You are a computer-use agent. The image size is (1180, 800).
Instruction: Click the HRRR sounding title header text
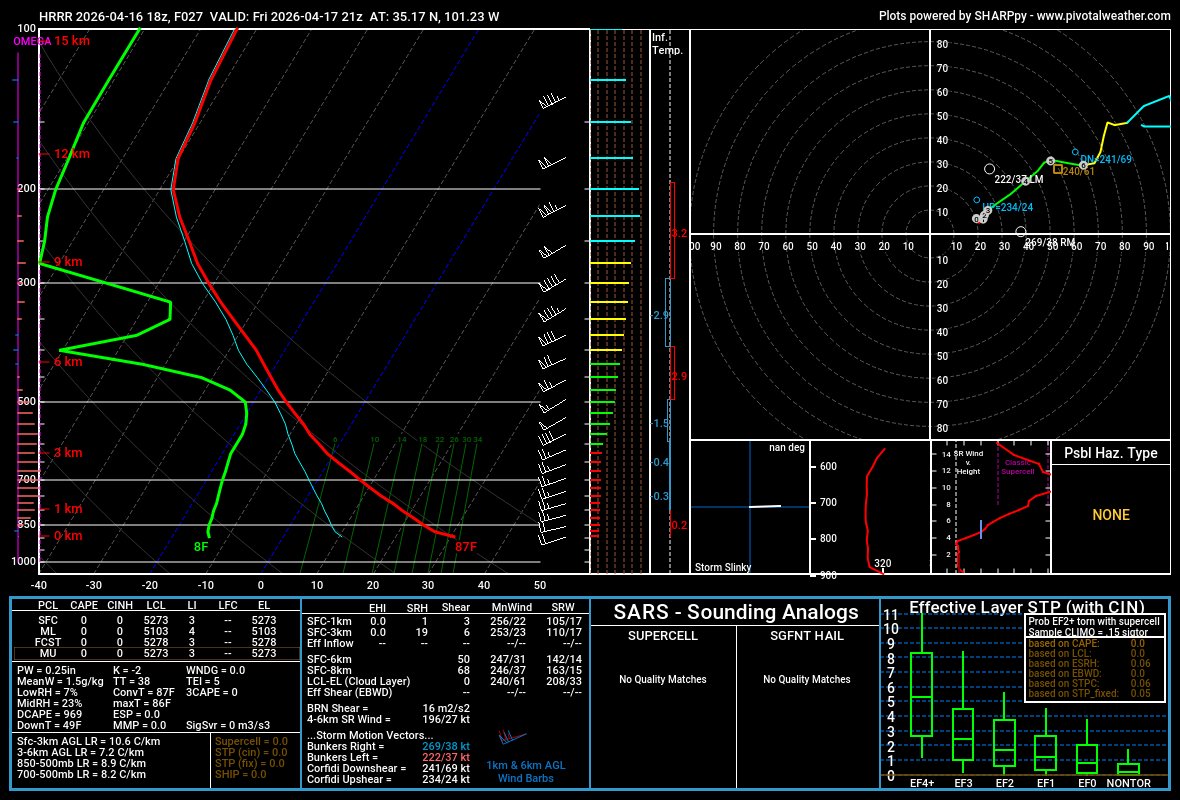pos(269,16)
